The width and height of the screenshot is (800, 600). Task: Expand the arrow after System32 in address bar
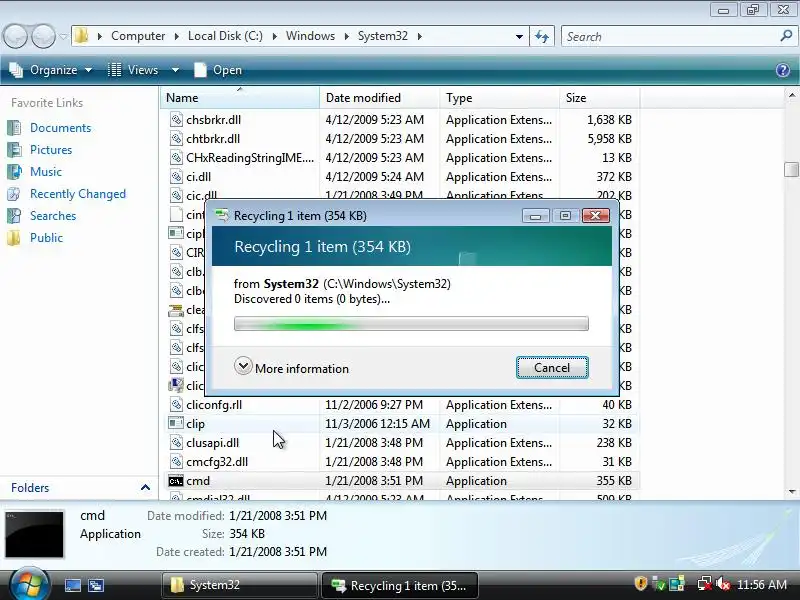point(419,36)
